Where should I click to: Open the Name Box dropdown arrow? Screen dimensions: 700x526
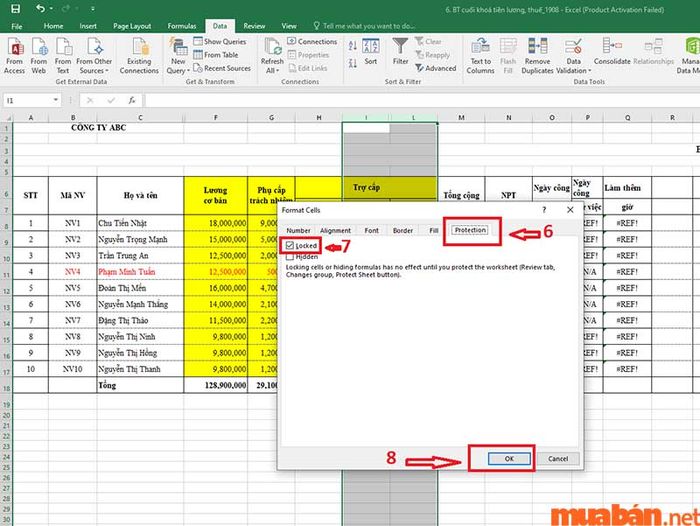[56, 100]
